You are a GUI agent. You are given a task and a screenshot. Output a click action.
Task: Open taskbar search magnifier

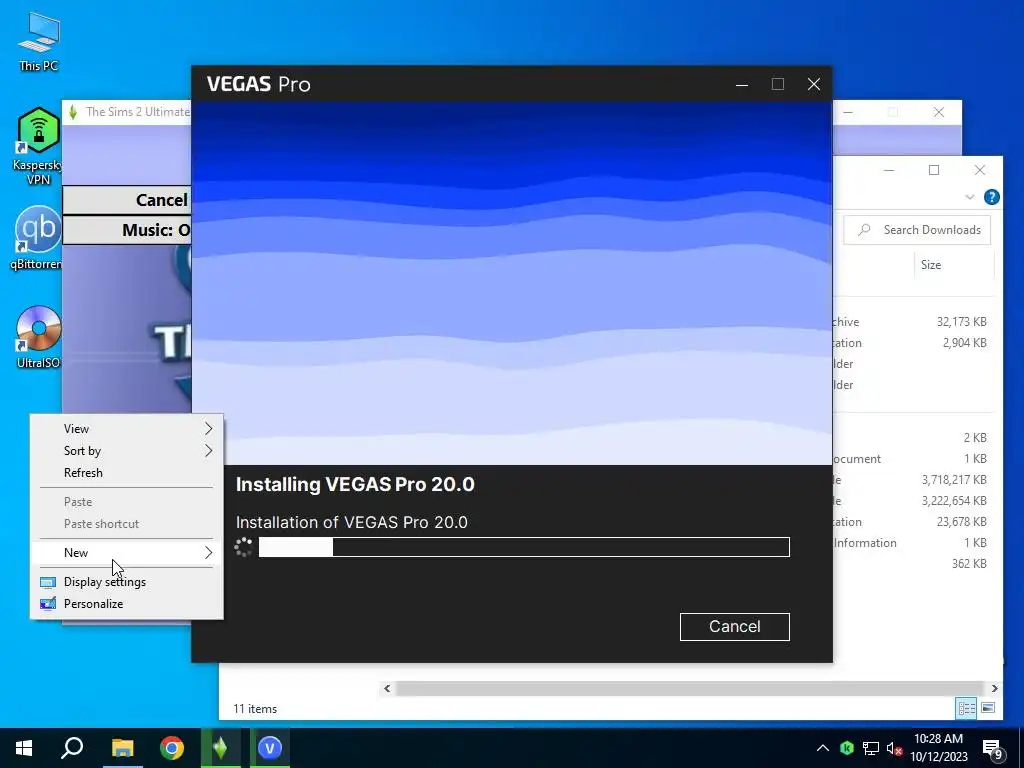(72, 748)
